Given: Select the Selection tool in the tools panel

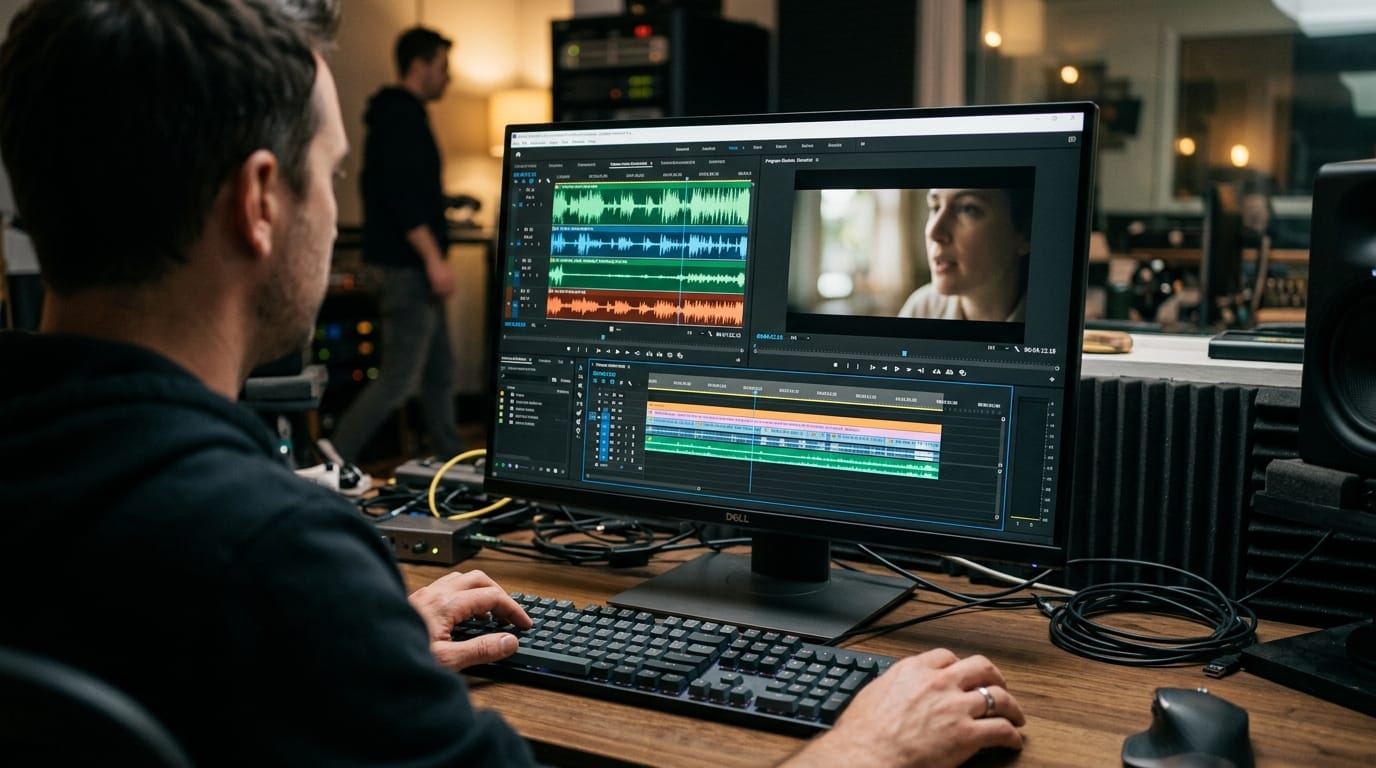Looking at the screenshot, I should (580, 367).
